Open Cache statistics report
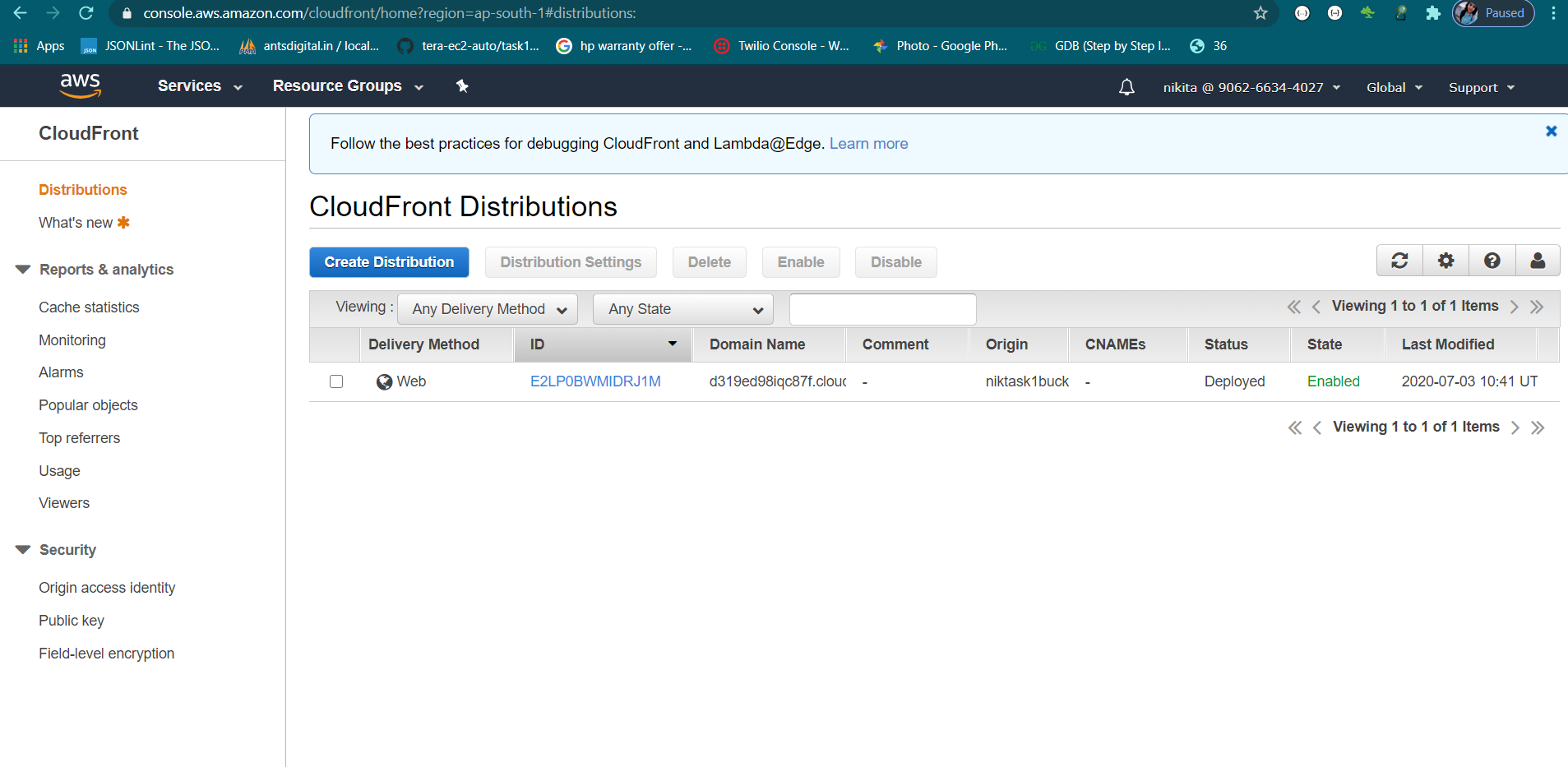 (89, 307)
